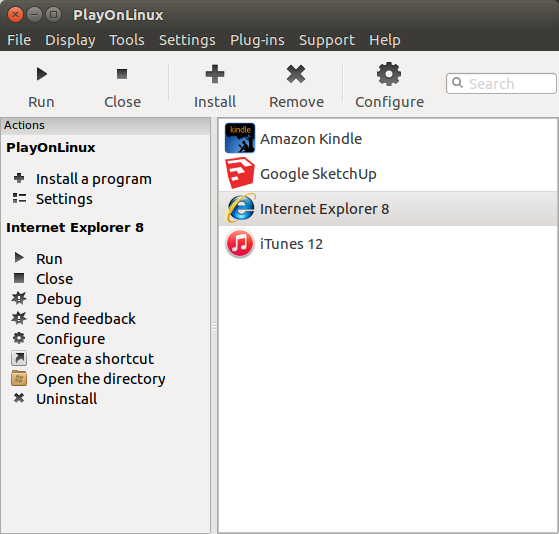Click the Create a shortcut link
Image resolution: width=559 pixels, height=534 pixels.
[95, 359]
